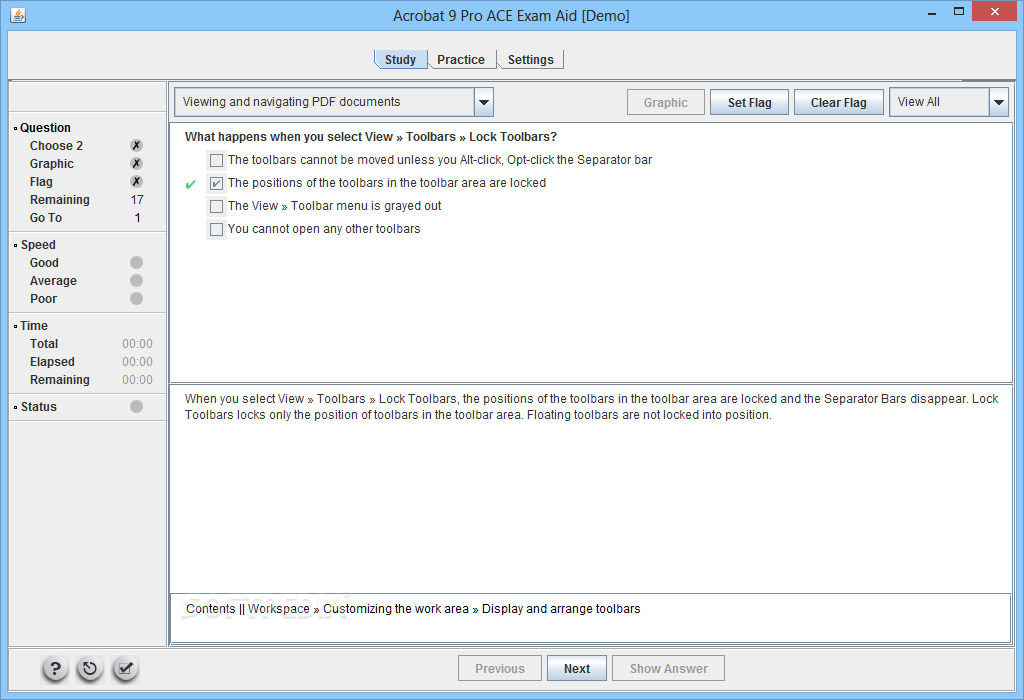This screenshot has height=700, width=1024.
Task: Click the Choose 2 label
Action: click(x=56, y=146)
